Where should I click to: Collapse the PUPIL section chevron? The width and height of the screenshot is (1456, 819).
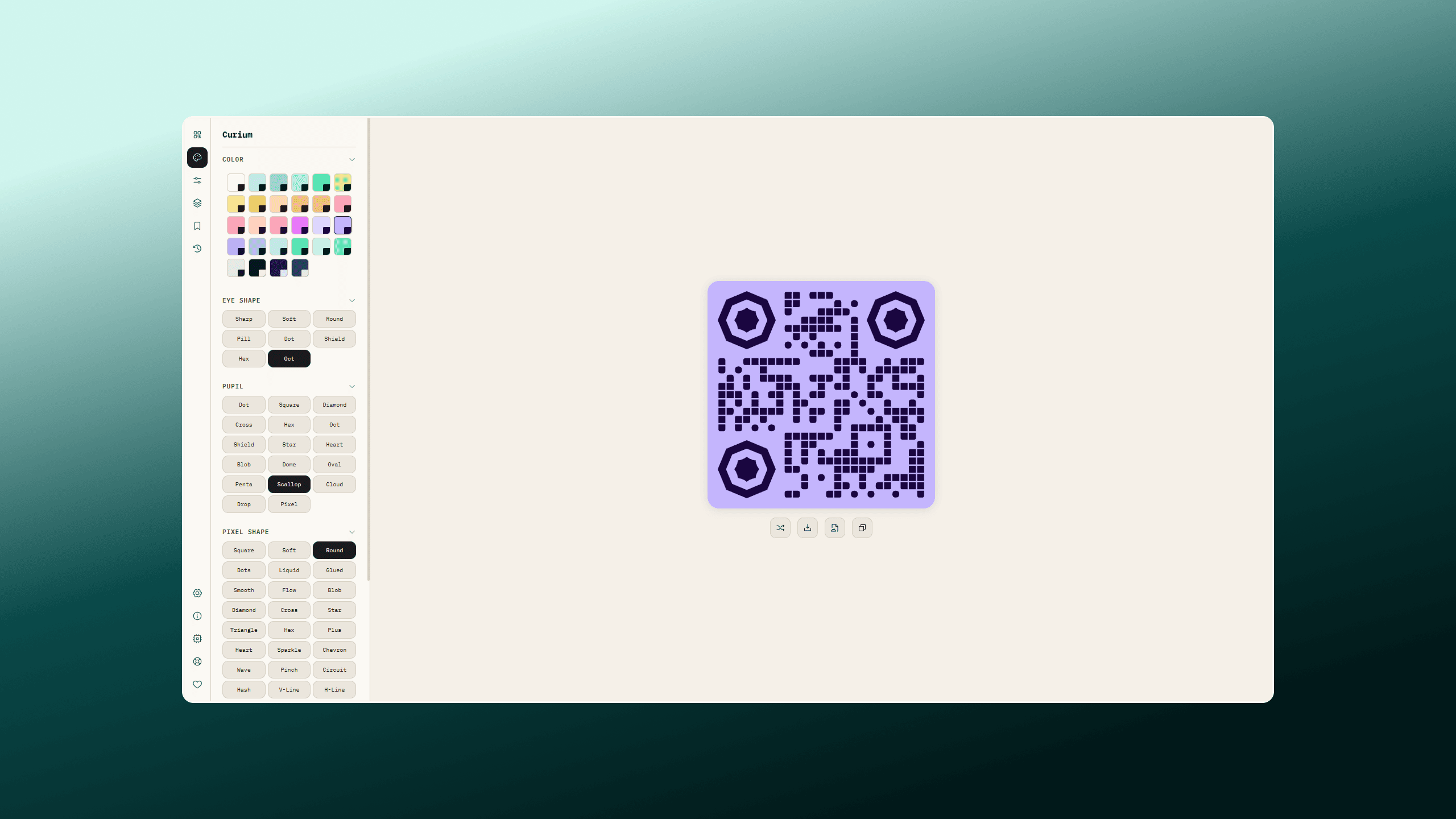pyautogui.click(x=352, y=386)
